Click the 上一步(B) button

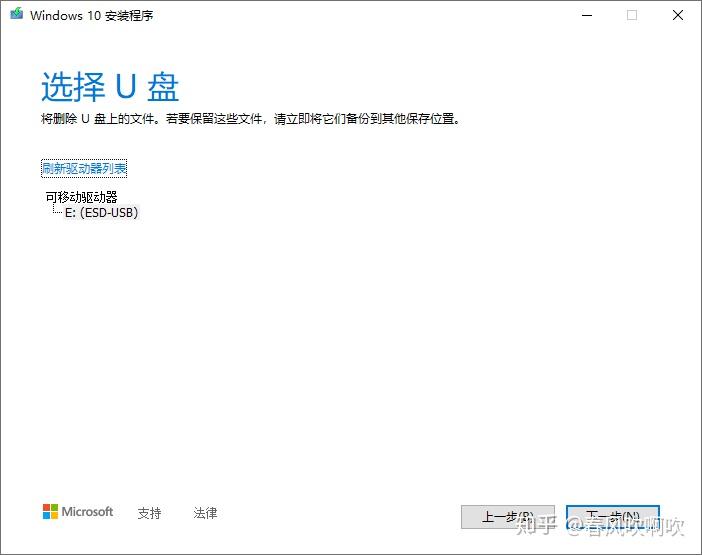(508, 517)
